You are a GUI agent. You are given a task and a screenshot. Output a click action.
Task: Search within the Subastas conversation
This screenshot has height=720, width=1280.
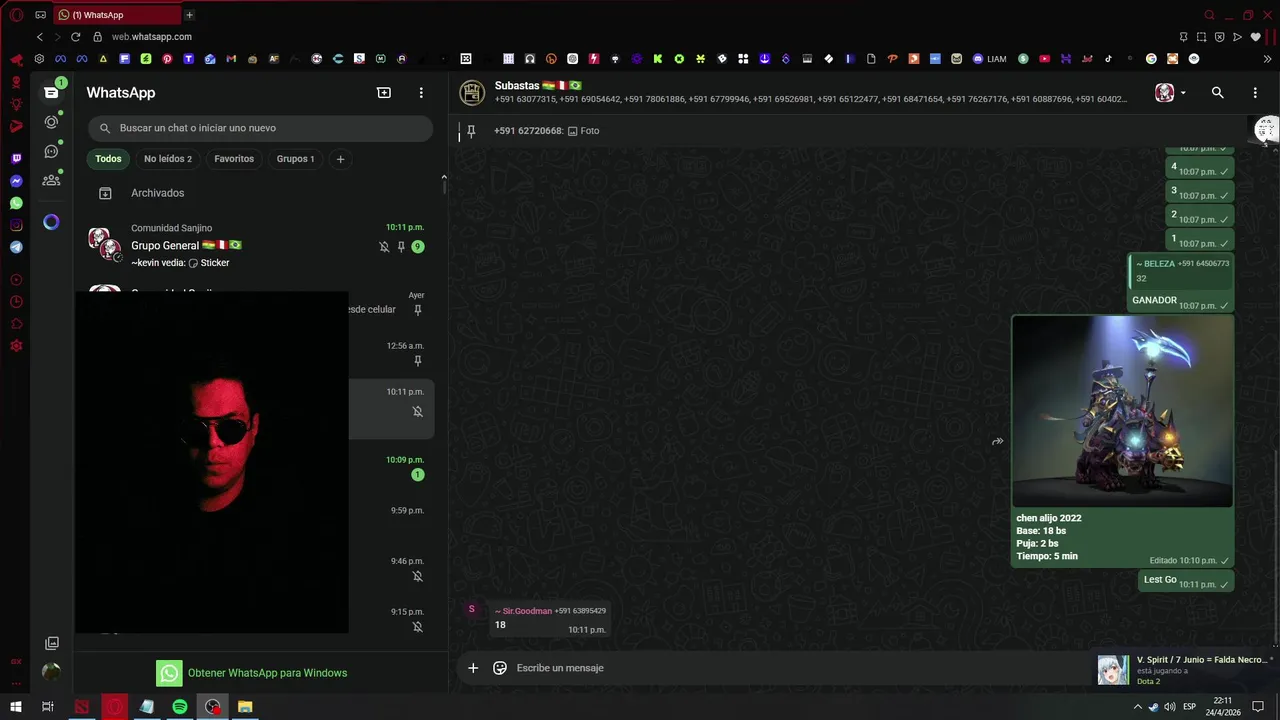click(x=1217, y=93)
